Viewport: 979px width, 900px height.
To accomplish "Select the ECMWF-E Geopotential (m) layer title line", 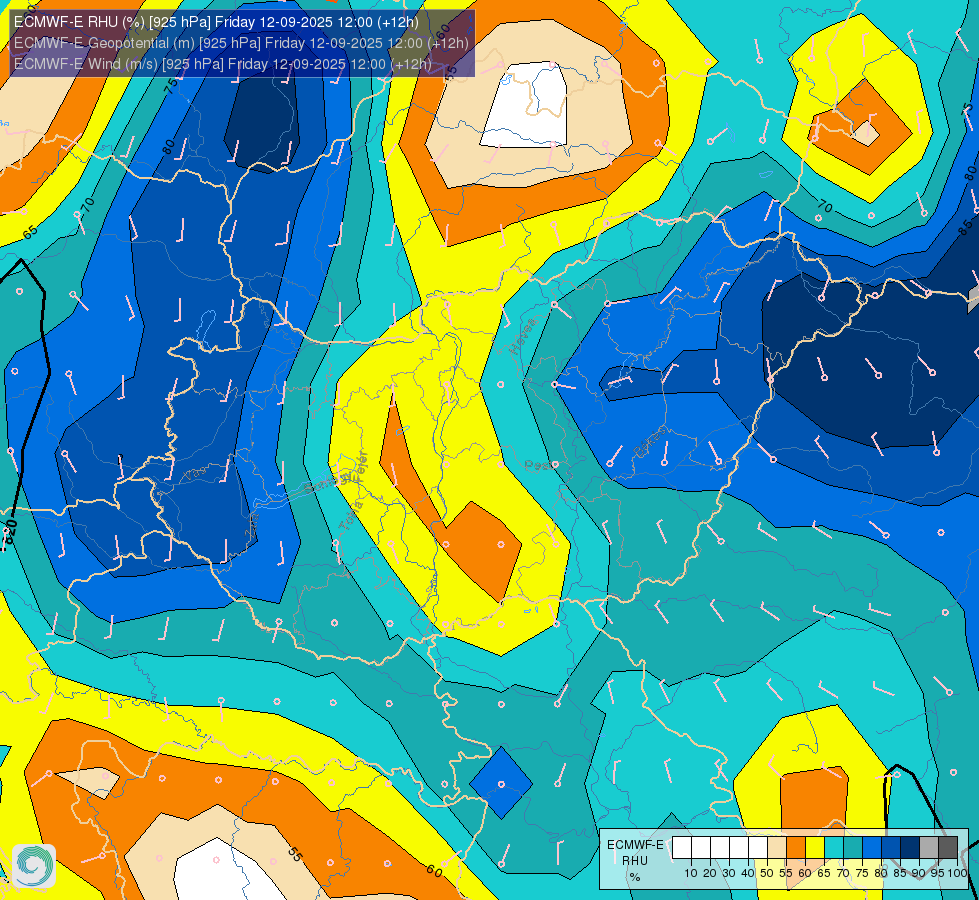I will tap(241, 43).
